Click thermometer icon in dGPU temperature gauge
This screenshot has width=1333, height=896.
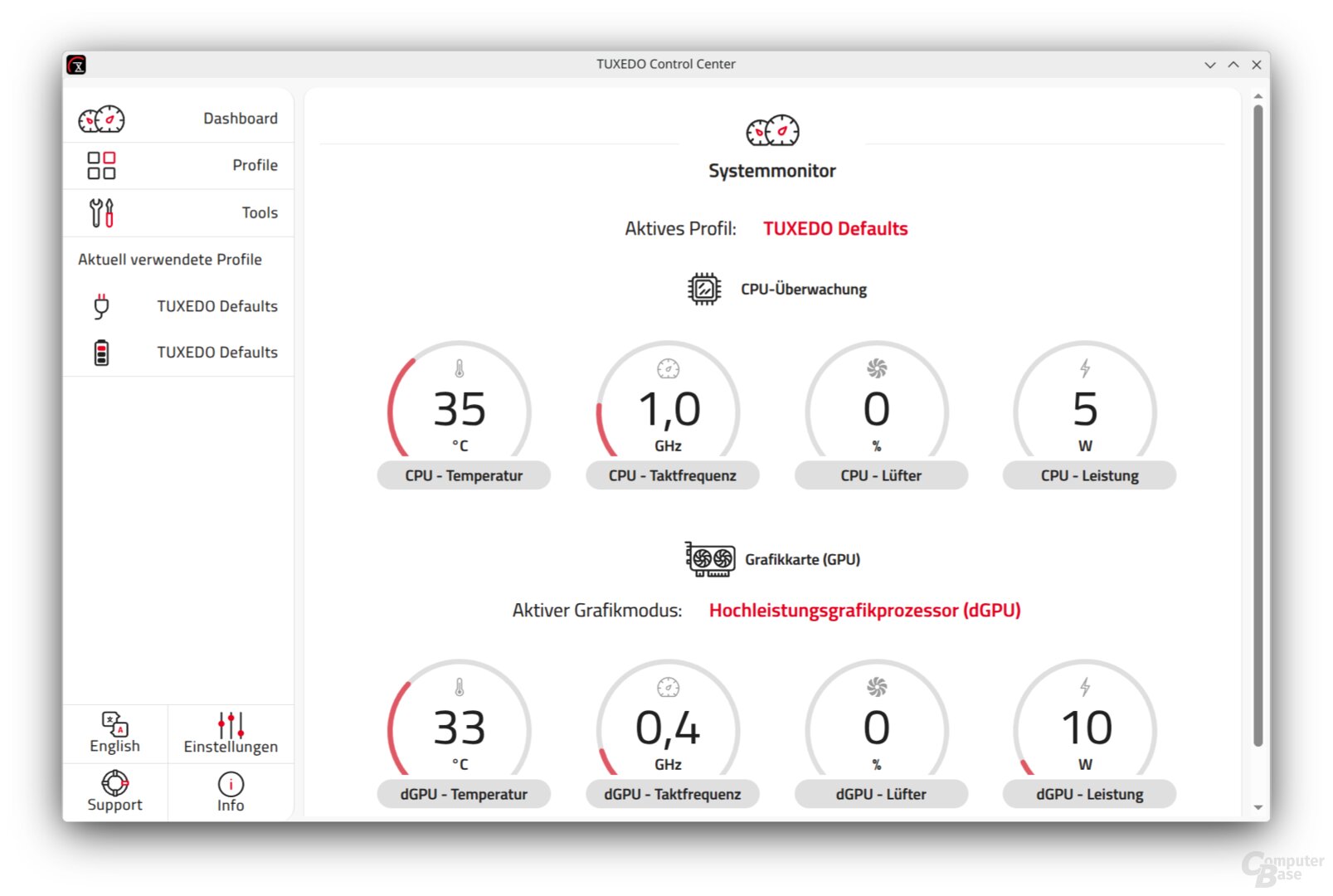click(460, 687)
